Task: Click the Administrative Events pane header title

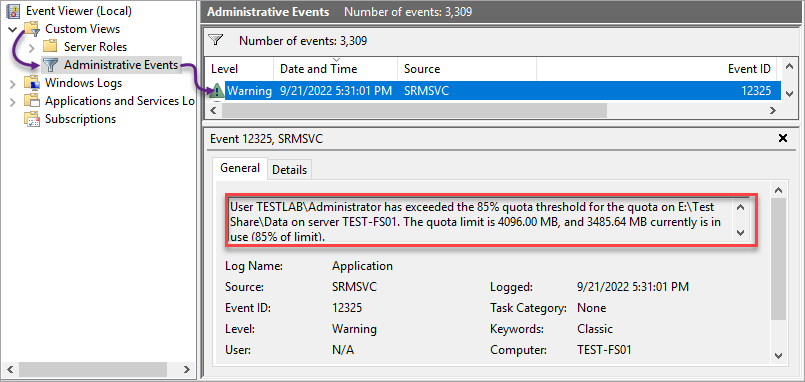Action: pos(268,12)
